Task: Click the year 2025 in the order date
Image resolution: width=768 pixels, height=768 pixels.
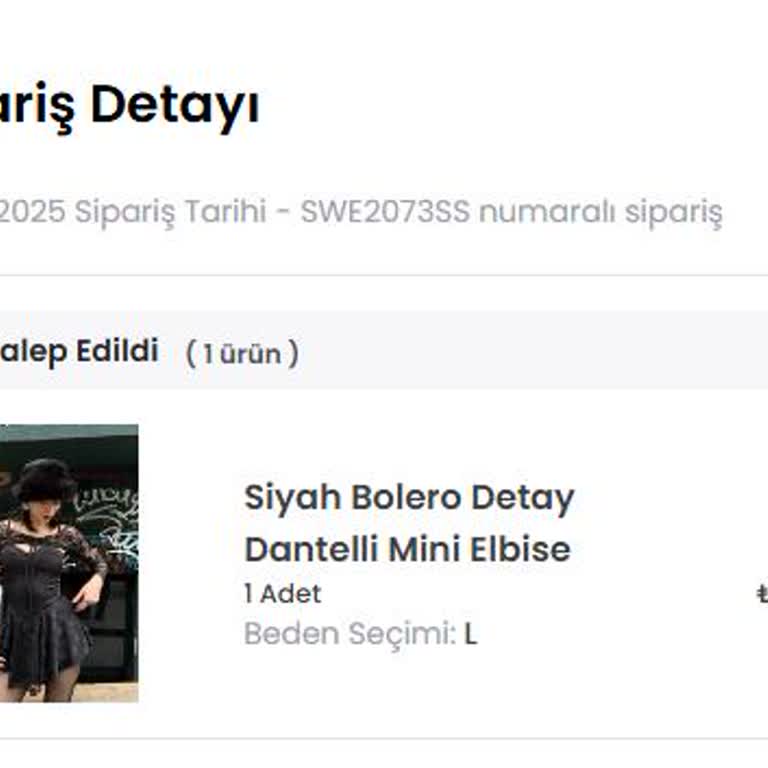Action: point(30,213)
